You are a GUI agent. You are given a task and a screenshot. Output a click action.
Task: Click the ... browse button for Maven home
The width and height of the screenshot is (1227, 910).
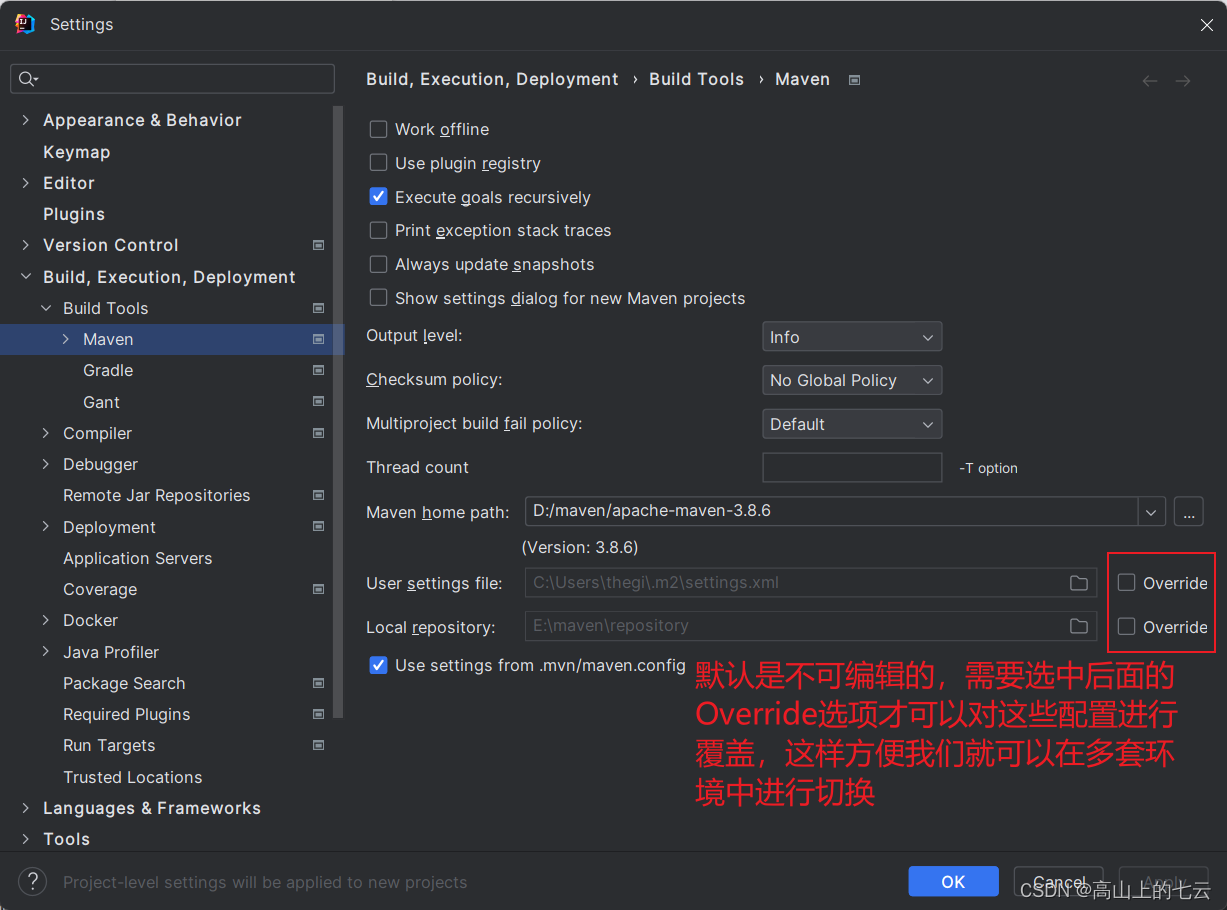[1188, 512]
